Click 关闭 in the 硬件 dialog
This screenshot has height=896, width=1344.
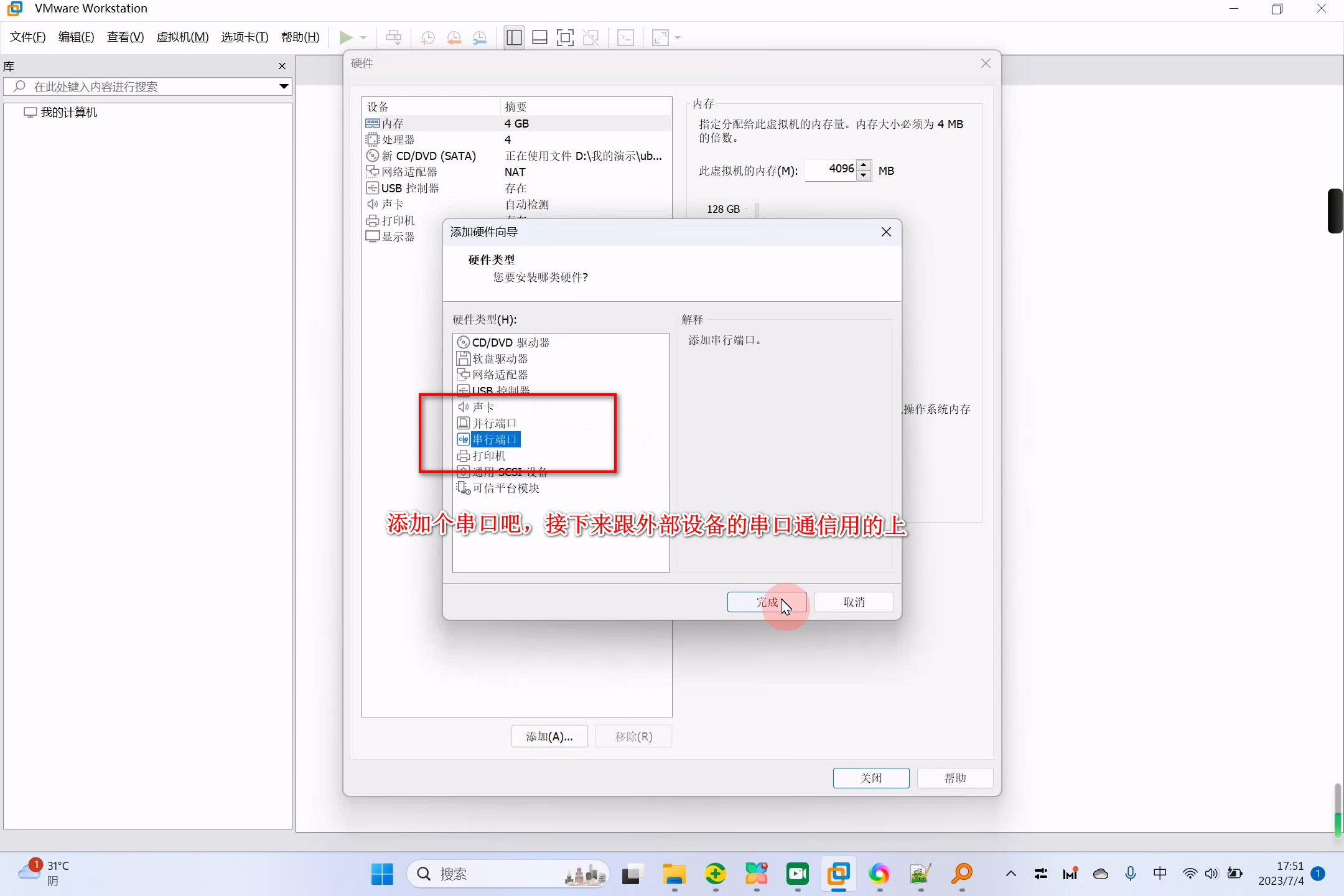click(871, 778)
